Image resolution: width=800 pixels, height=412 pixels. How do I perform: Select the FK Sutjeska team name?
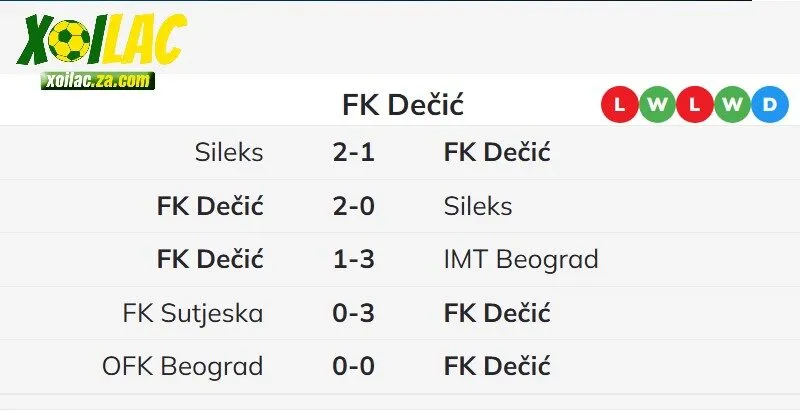pyautogui.click(x=193, y=313)
